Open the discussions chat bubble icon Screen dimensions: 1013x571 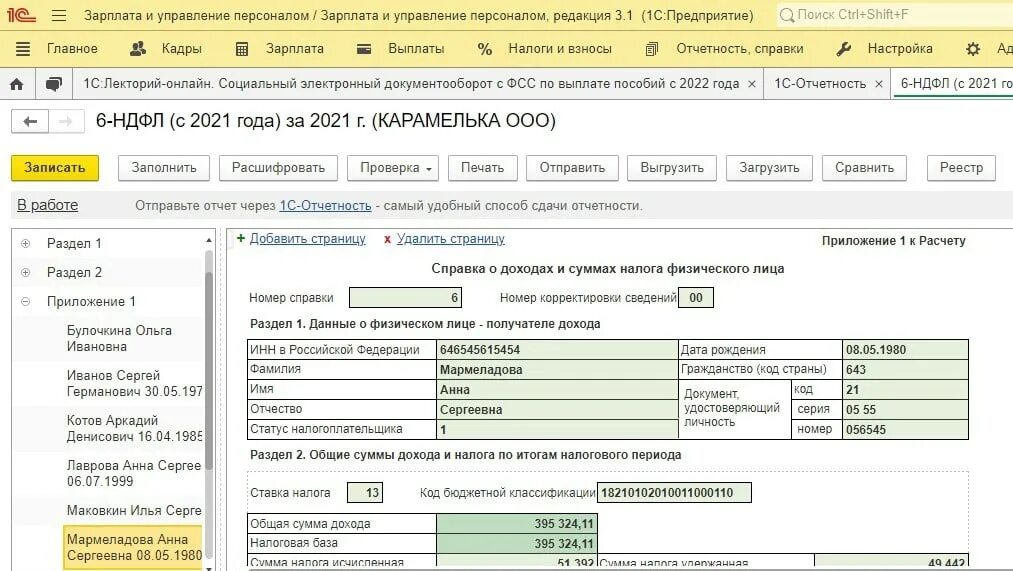point(54,84)
